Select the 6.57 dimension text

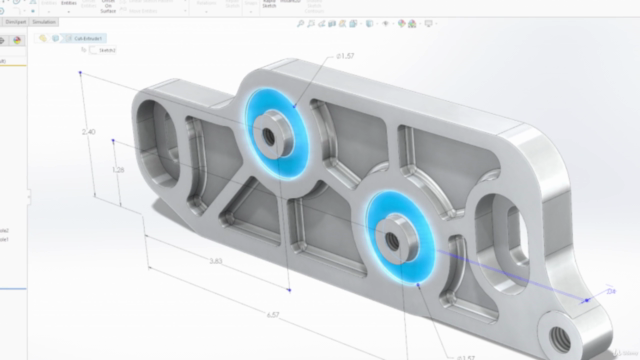pyautogui.click(x=273, y=315)
